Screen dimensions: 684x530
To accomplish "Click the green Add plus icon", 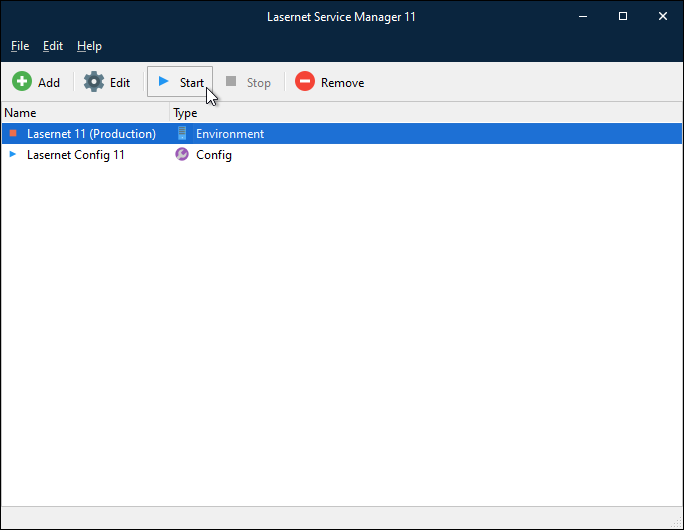I will tap(22, 82).
